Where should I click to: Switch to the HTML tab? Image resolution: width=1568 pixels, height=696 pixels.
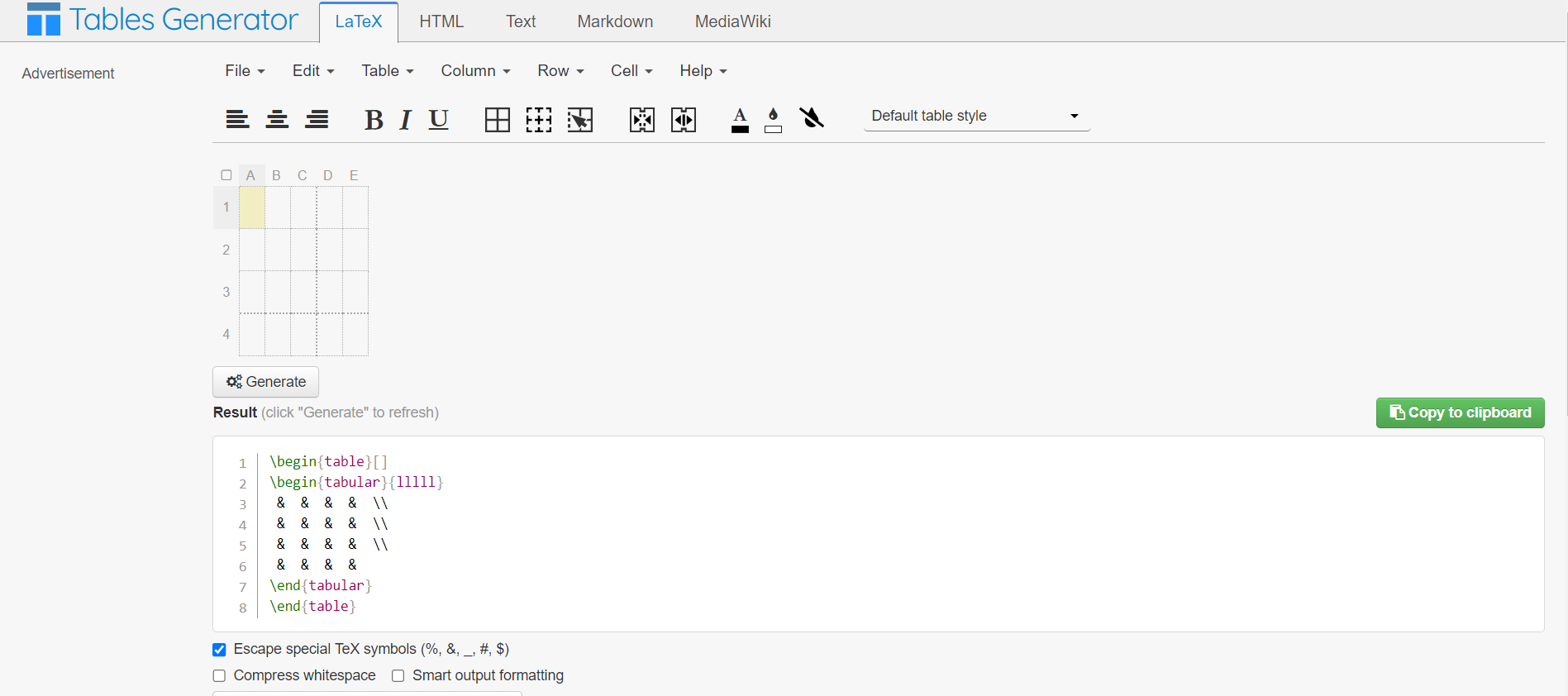441,21
